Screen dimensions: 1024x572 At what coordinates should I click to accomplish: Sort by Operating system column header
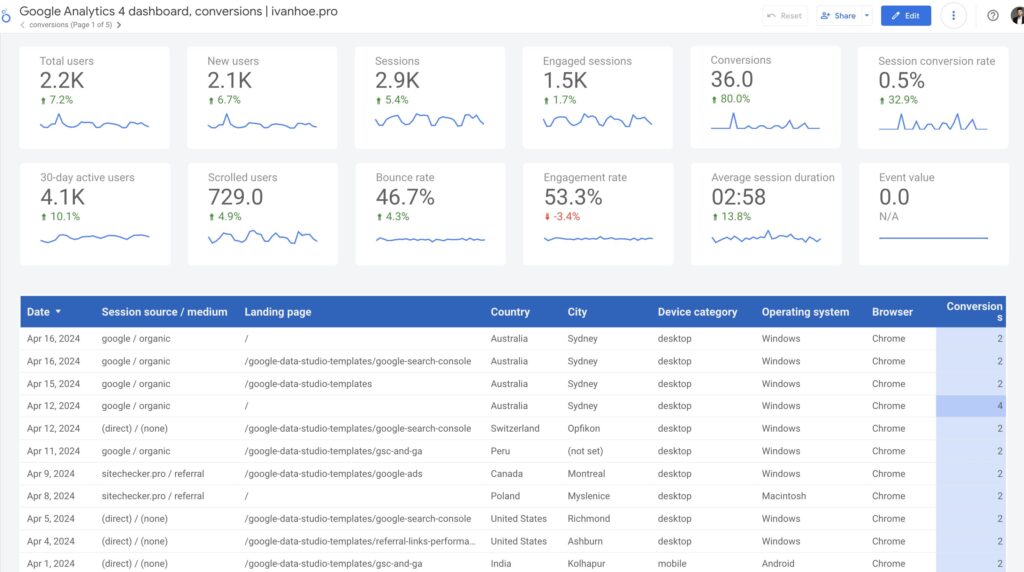click(x=805, y=312)
